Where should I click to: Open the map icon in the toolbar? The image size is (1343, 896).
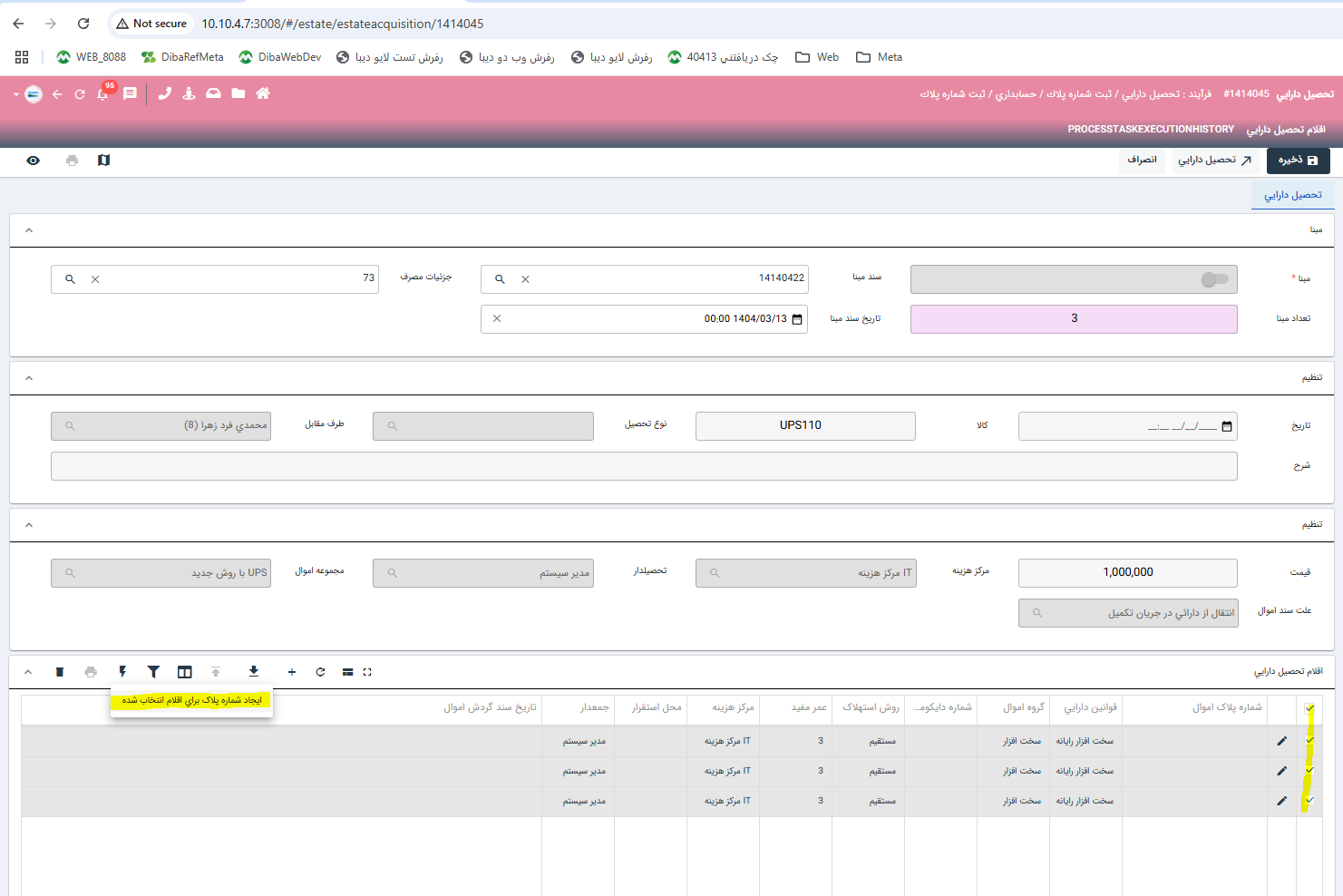pos(104,161)
